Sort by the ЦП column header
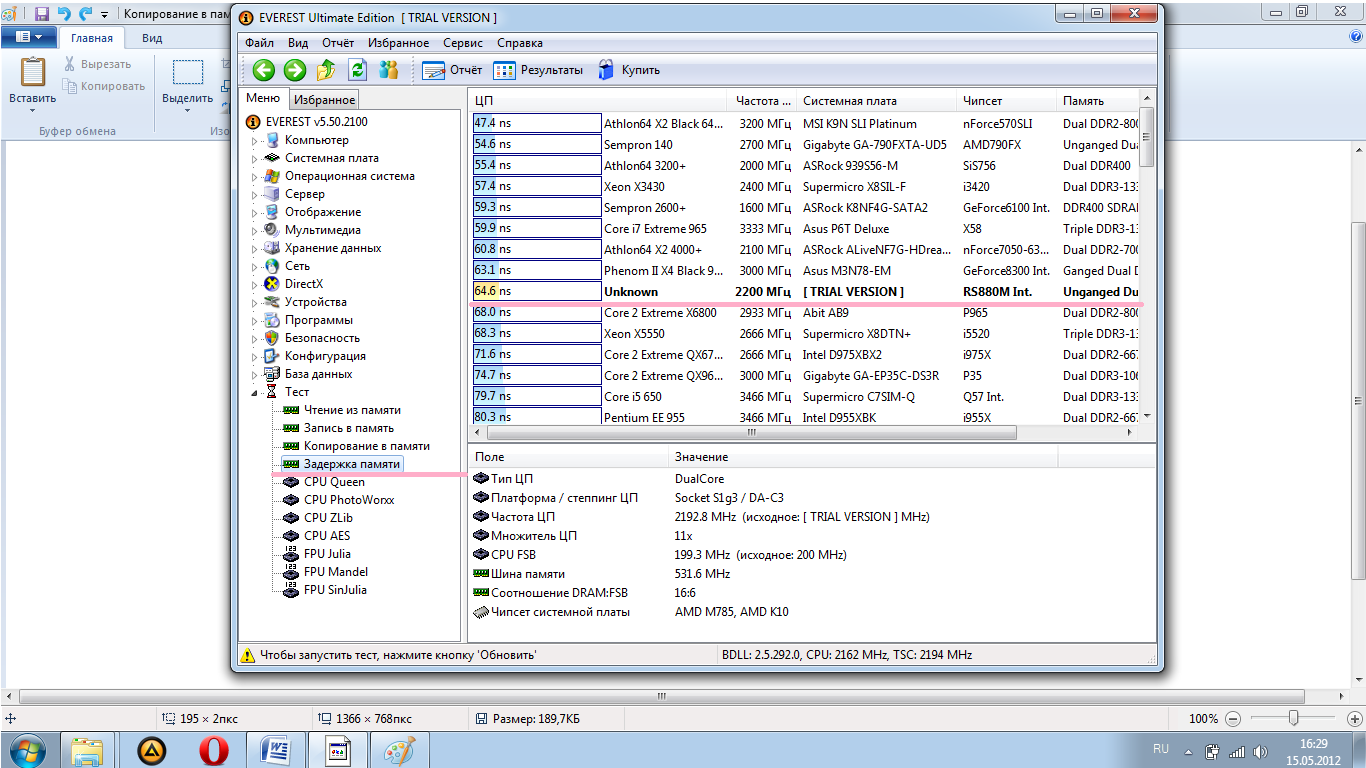 [x=599, y=101]
